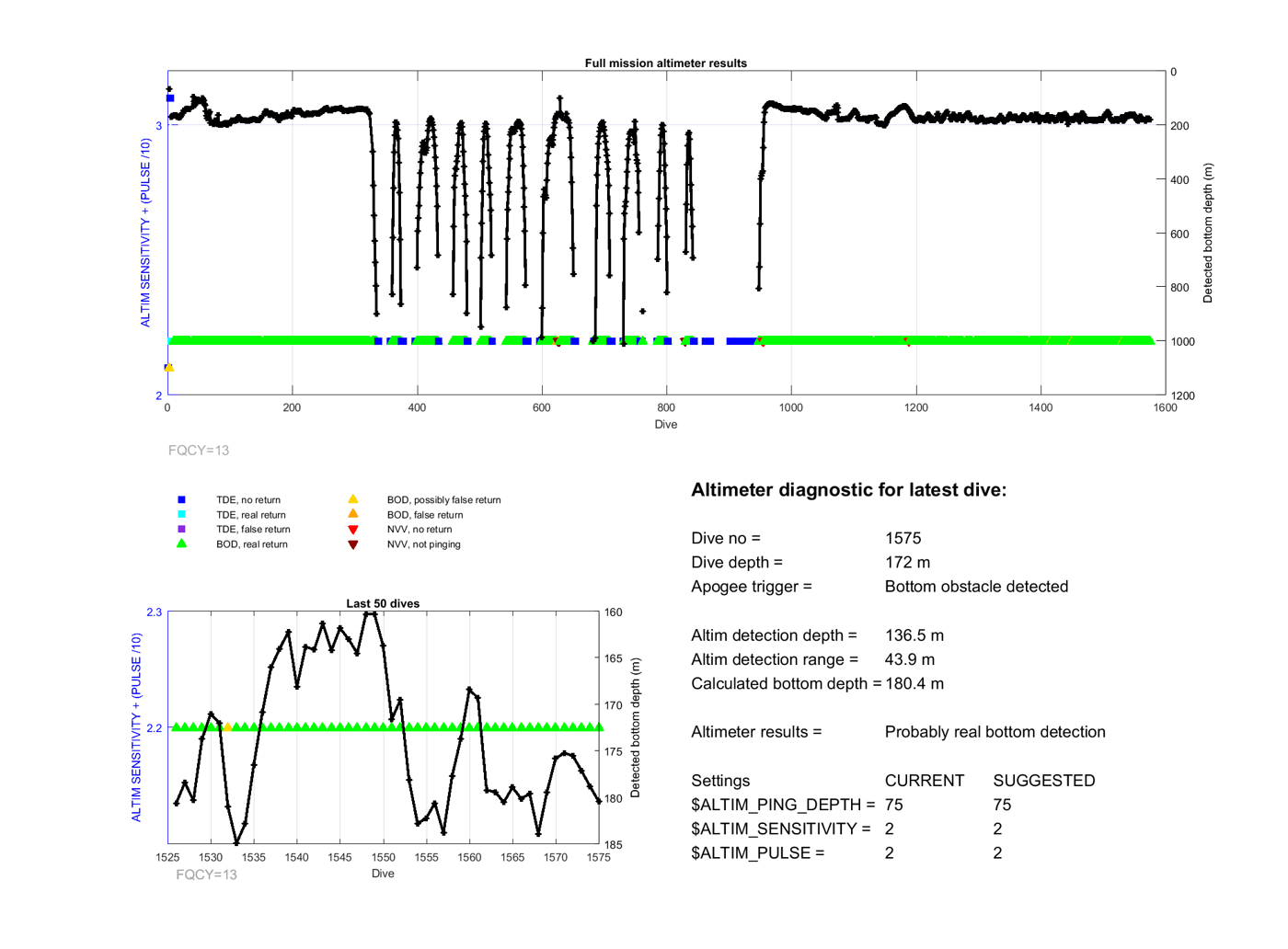
Task: Click the '$ALTIM_SENSITIVITY =' setting name
Action: (x=781, y=829)
